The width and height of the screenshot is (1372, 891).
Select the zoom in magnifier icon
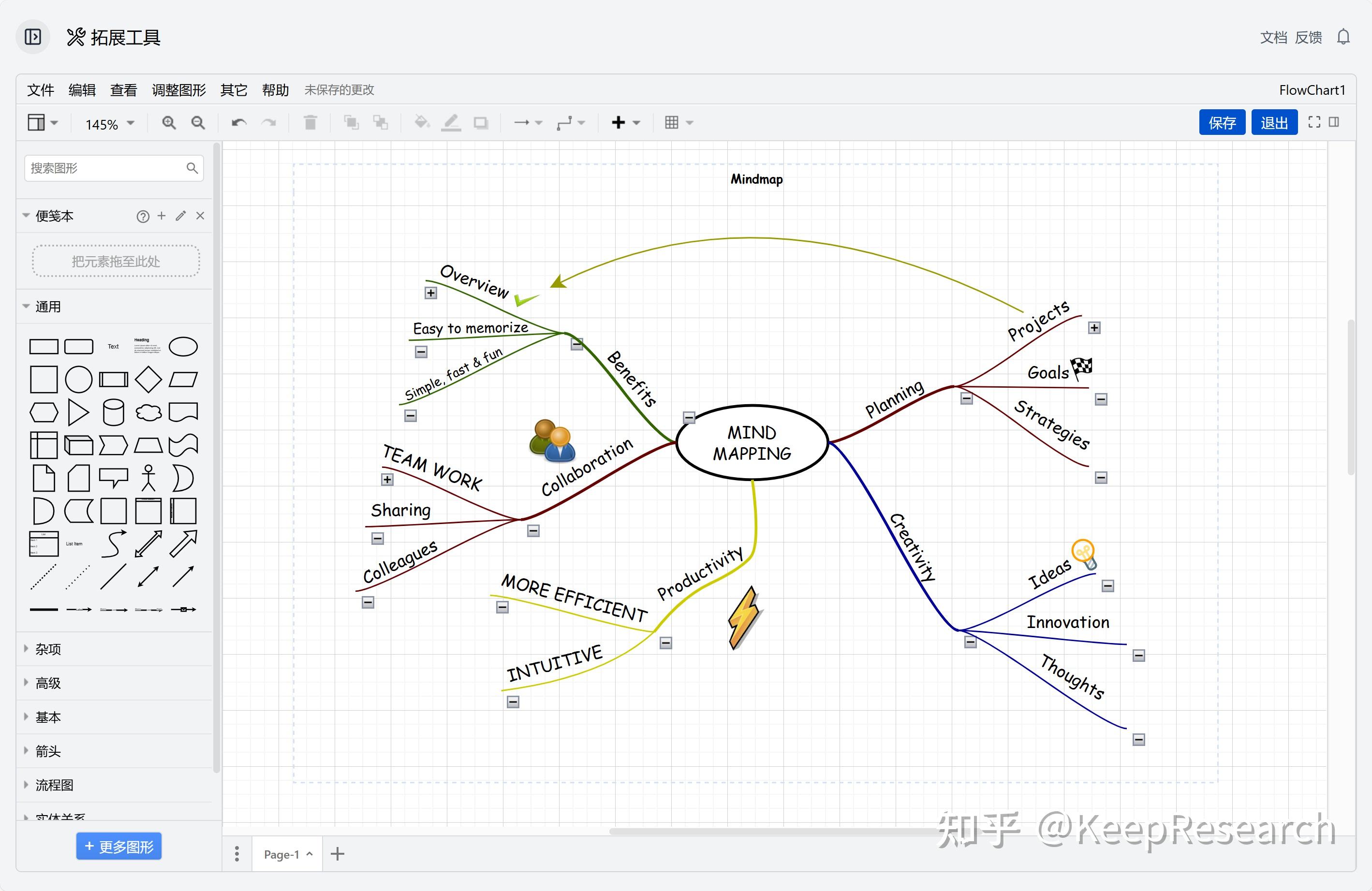tap(169, 122)
